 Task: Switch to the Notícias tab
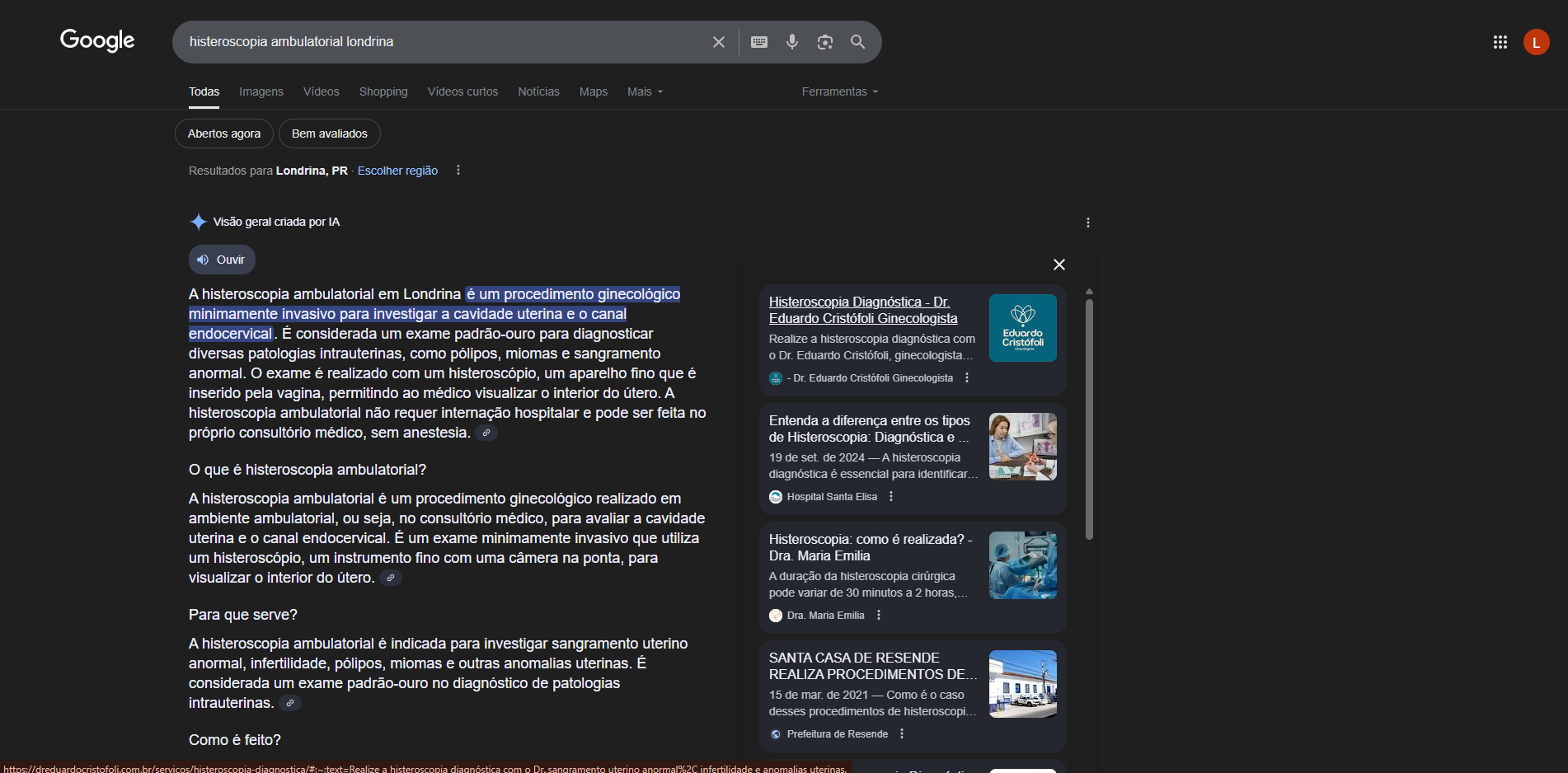(538, 91)
